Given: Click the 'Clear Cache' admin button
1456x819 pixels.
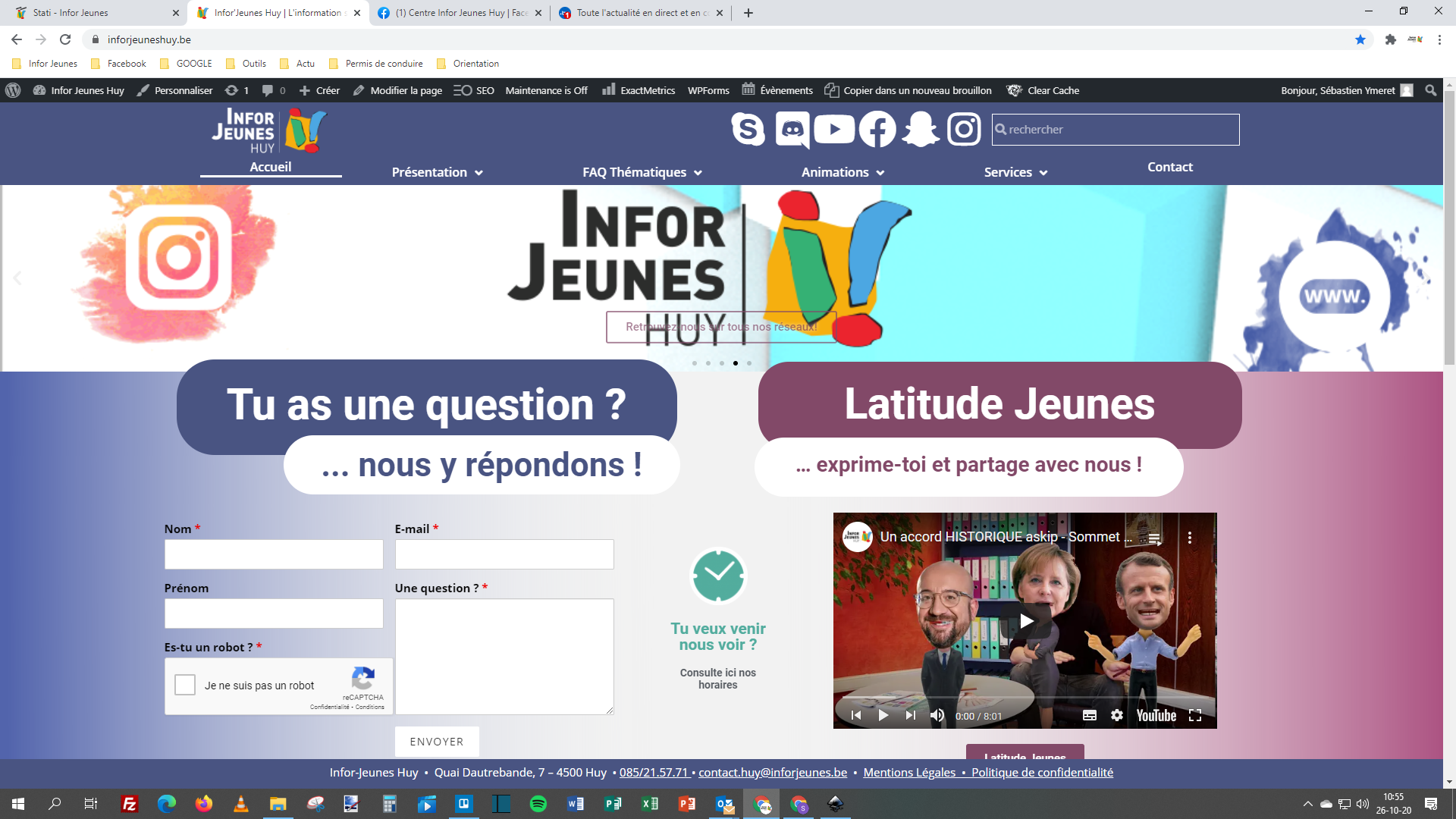Looking at the screenshot, I should (1043, 90).
